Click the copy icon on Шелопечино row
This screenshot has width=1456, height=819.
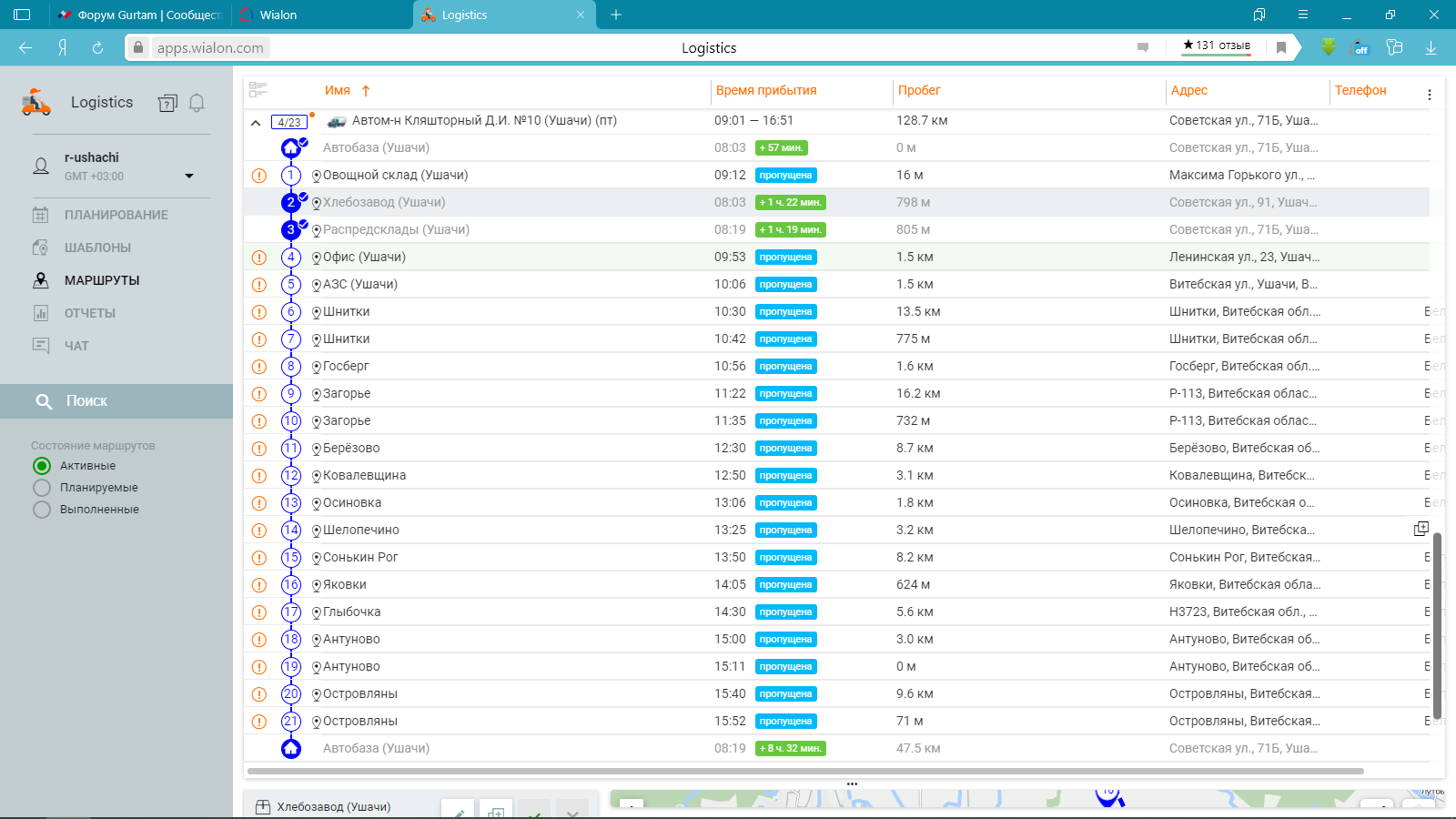(1421, 529)
